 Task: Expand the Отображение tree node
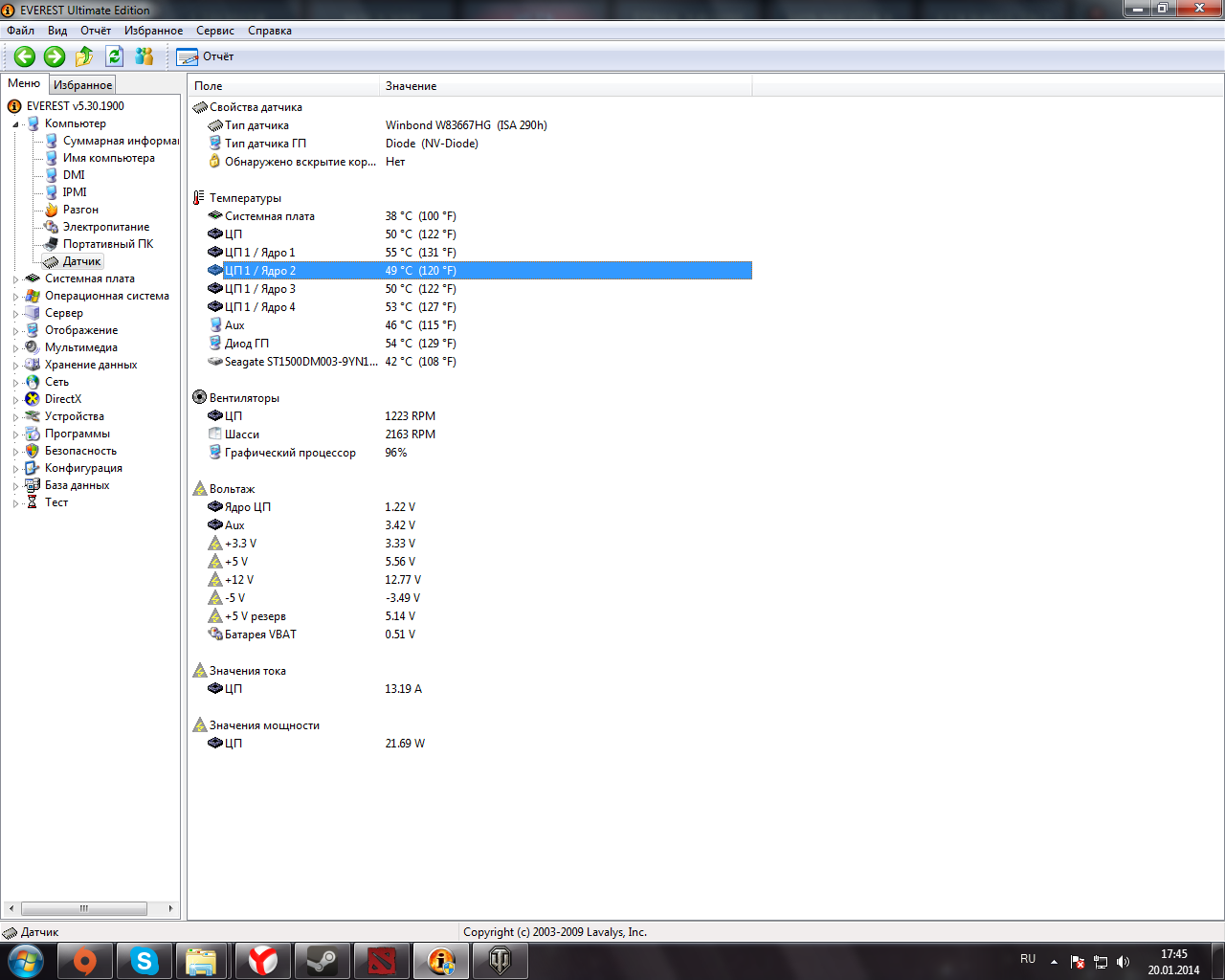tap(15, 331)
